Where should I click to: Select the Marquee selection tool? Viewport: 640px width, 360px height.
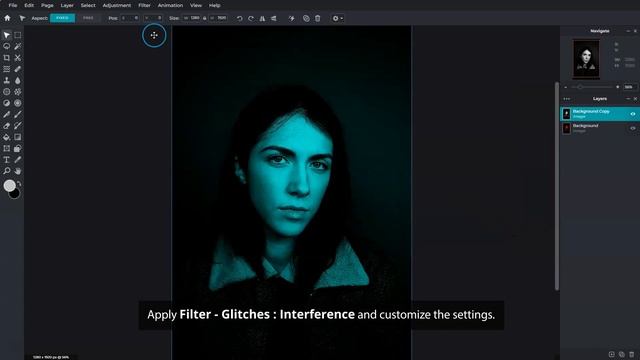18,35
